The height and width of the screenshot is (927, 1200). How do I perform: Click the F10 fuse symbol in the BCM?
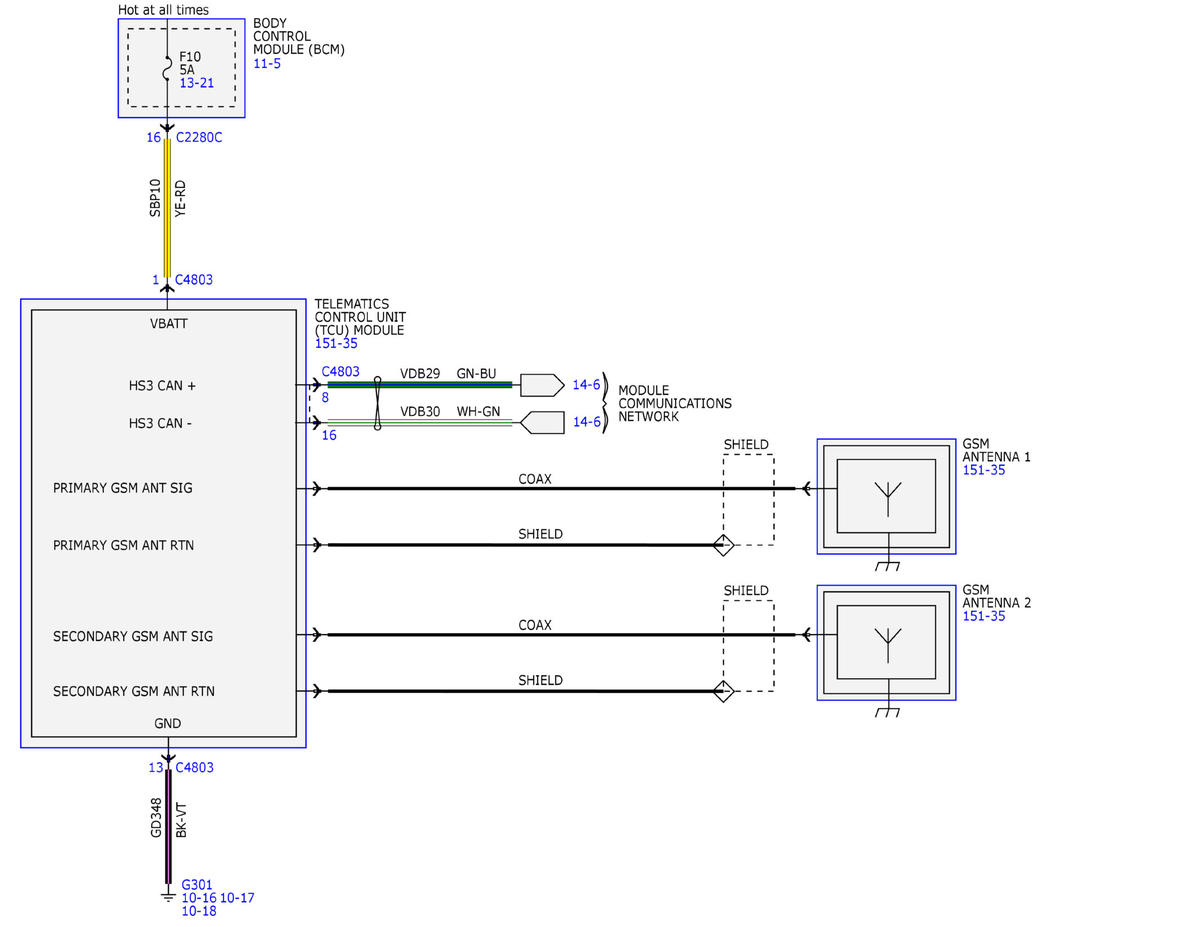pos(167,70)
